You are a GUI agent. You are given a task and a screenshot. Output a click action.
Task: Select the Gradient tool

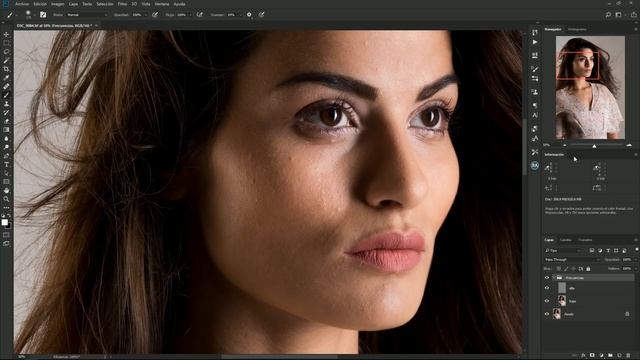tap(6, 130)
